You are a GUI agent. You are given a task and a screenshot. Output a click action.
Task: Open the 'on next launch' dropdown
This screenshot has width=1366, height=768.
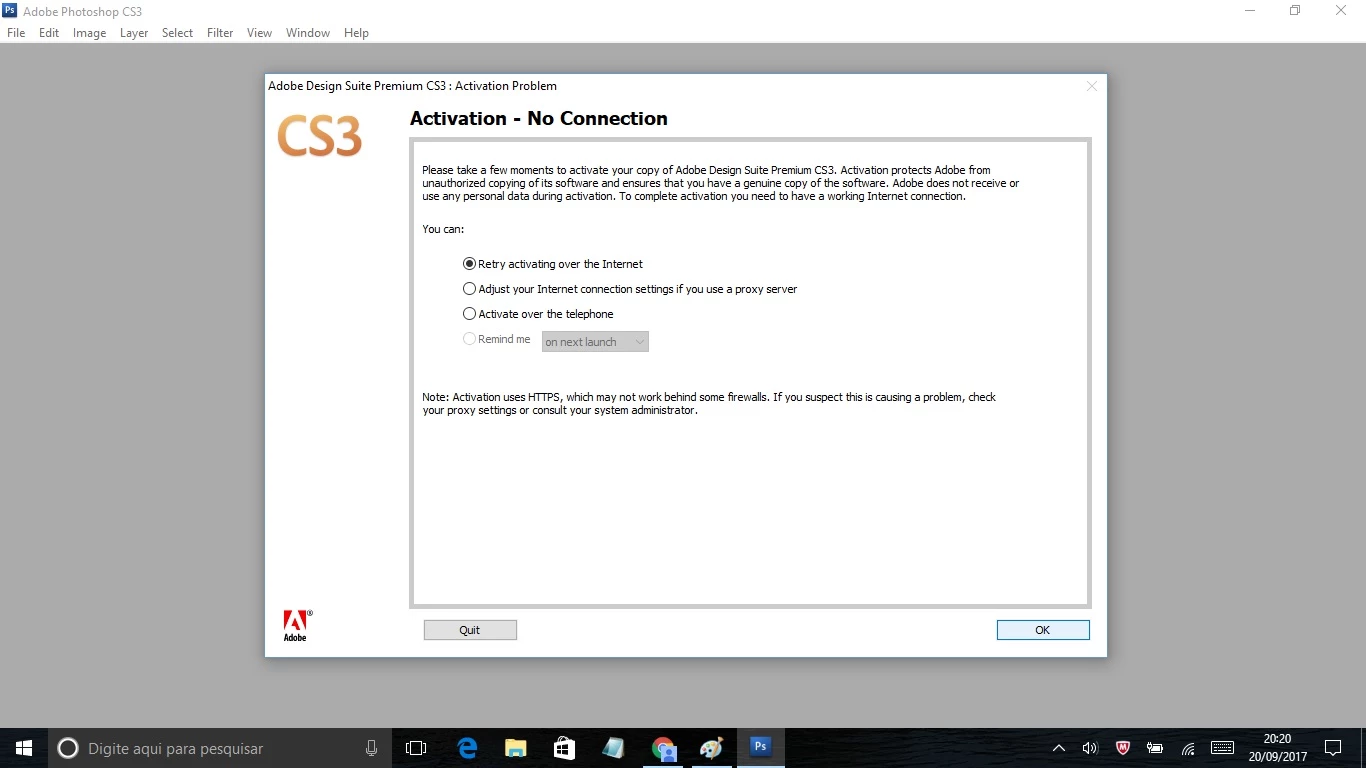click(x=595, y=342)
